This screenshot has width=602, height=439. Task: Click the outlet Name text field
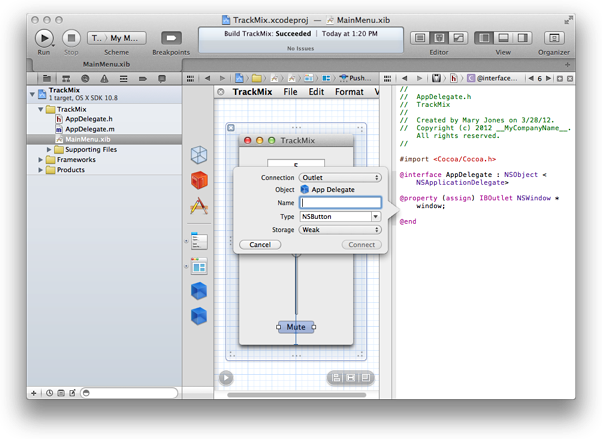coord(340,203)
